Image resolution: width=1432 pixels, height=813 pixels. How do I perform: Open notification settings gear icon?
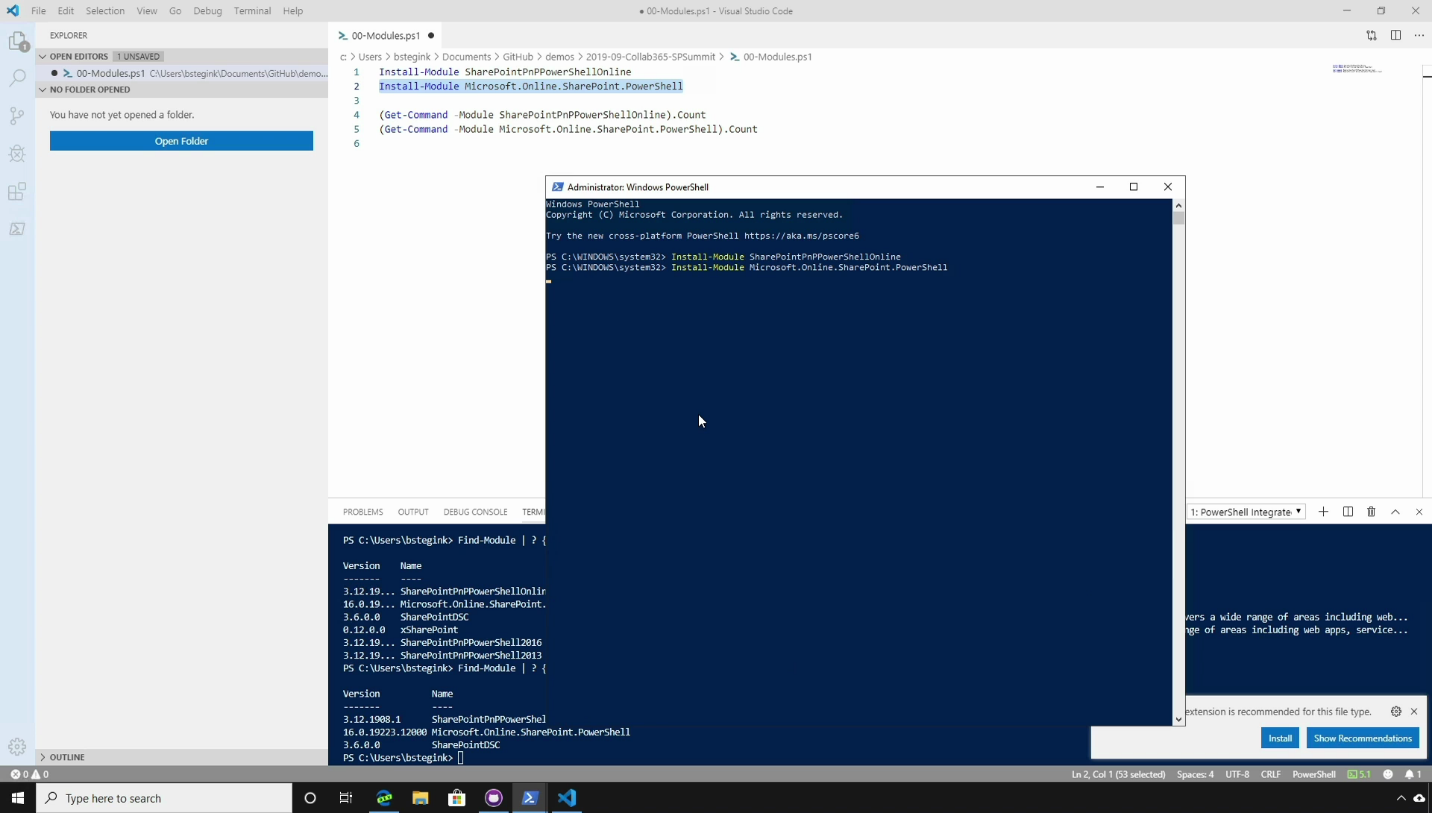click(1396, 712)
